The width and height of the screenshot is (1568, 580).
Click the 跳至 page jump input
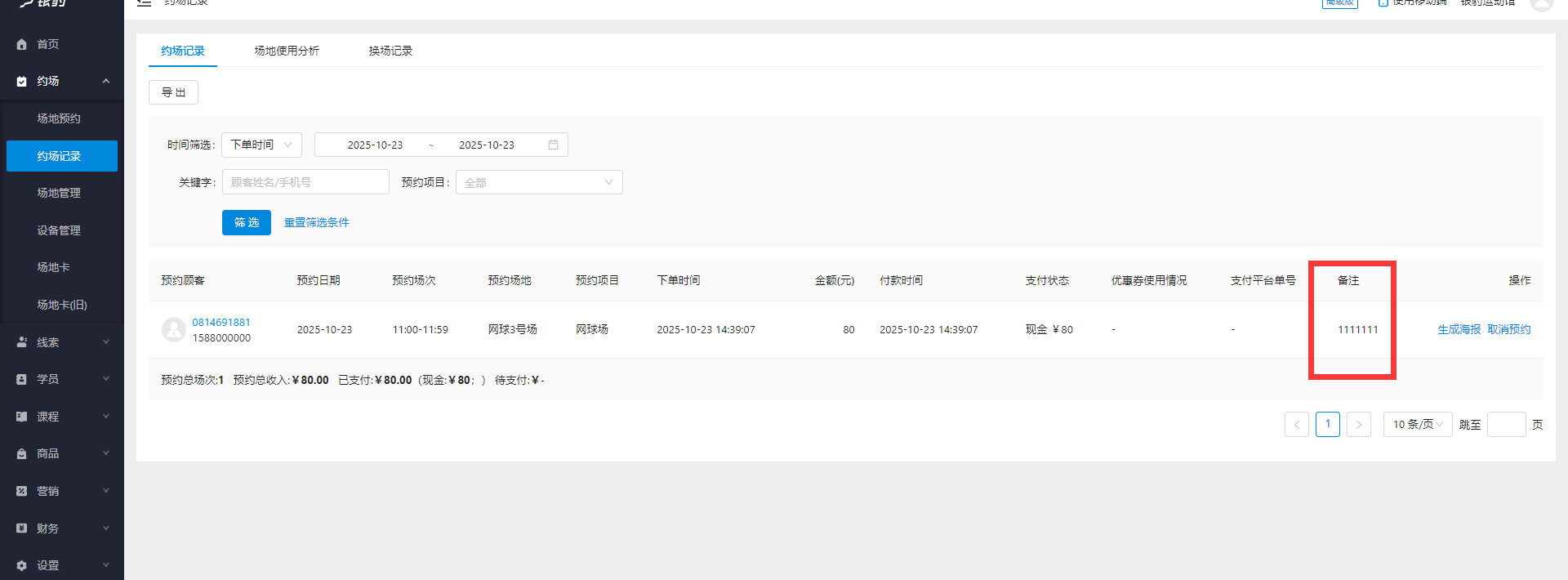[1507, 425]
